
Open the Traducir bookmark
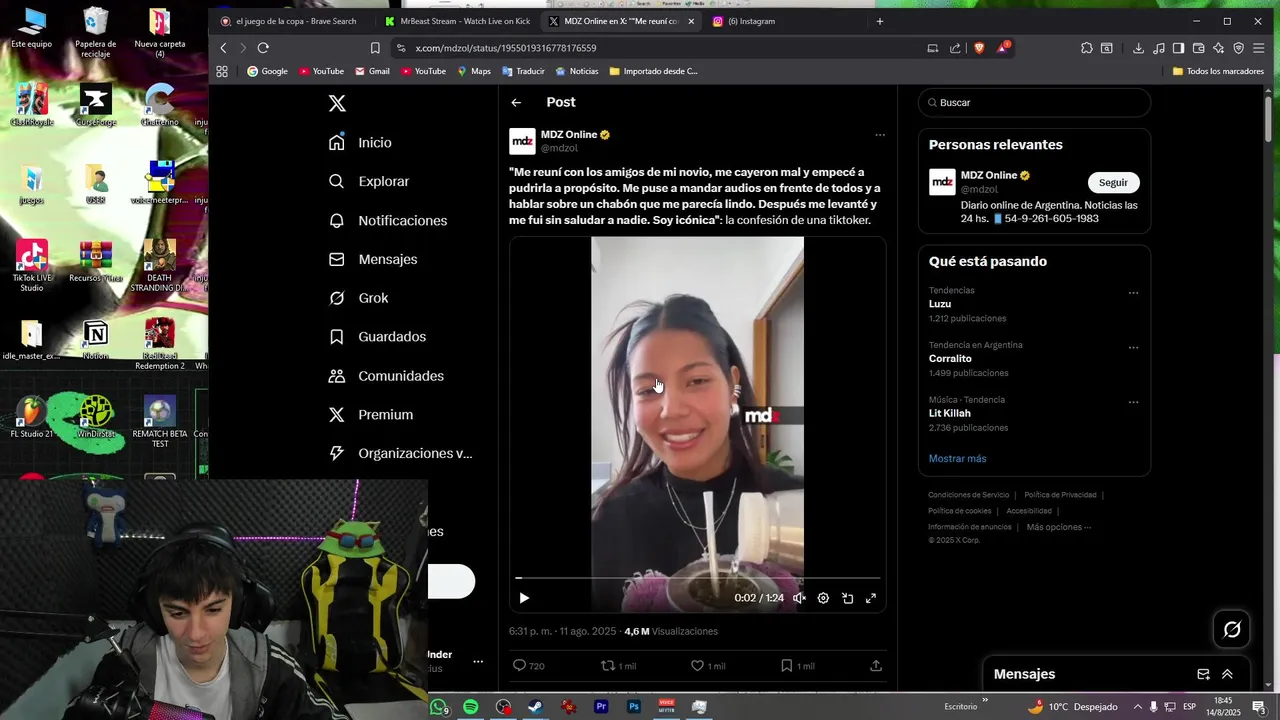coord(523,72)
